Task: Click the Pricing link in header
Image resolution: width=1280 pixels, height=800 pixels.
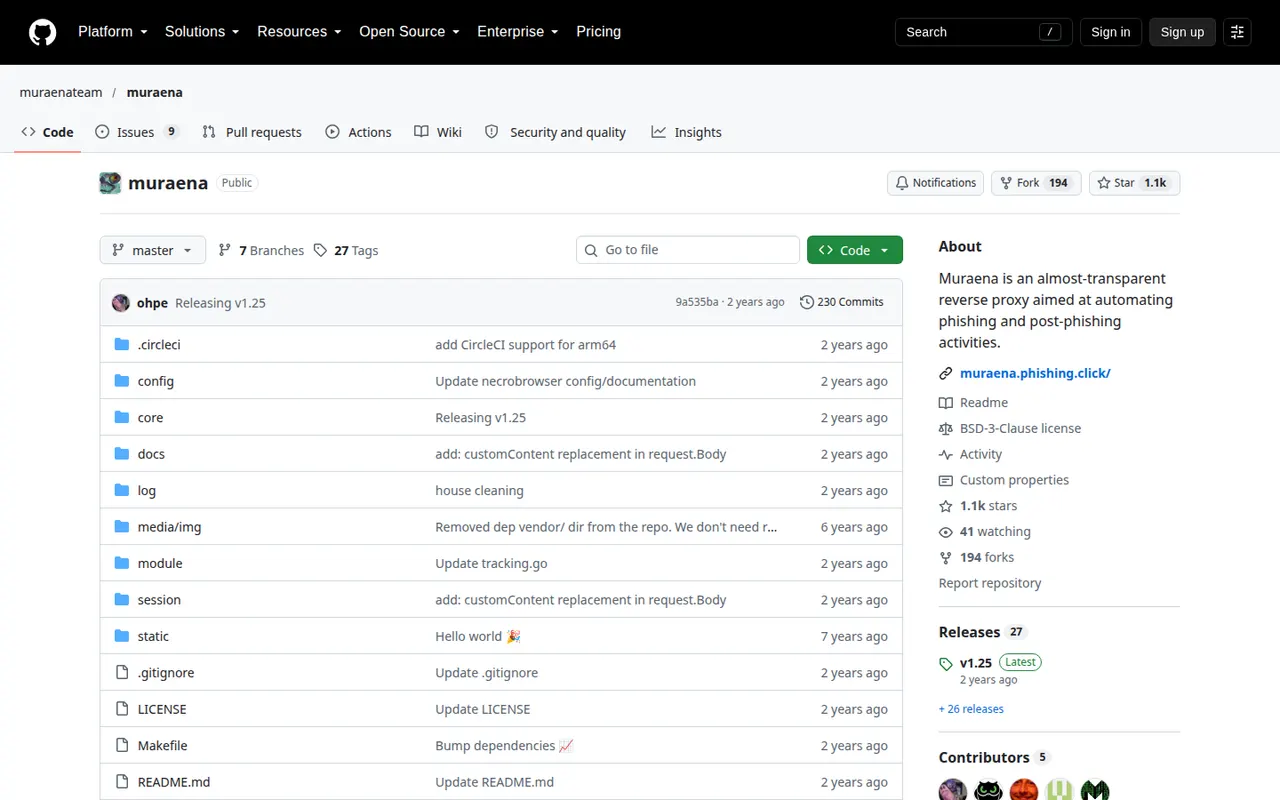Action: click(598, 32)
